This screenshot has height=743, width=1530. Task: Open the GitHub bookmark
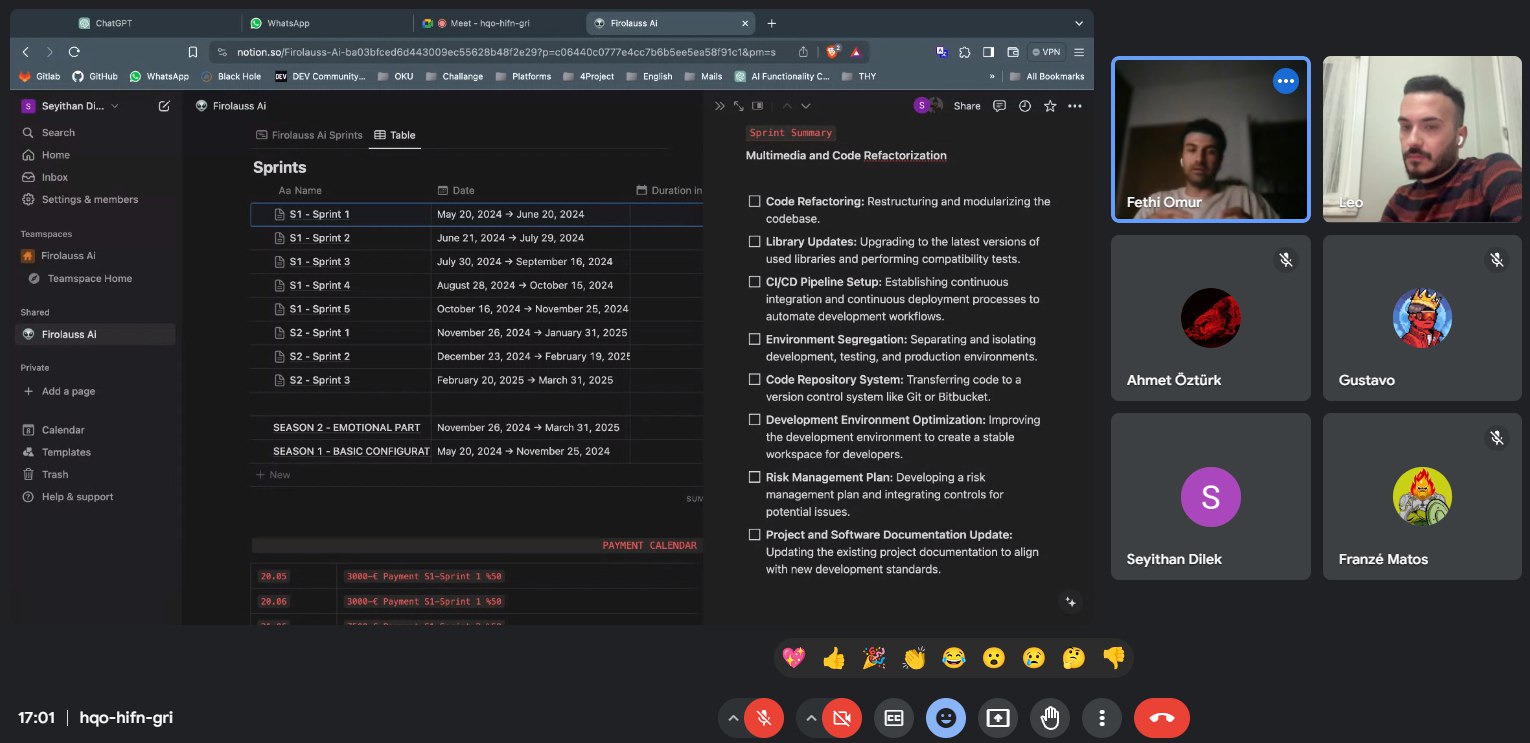pyautogui.click(x=95, y=76)
